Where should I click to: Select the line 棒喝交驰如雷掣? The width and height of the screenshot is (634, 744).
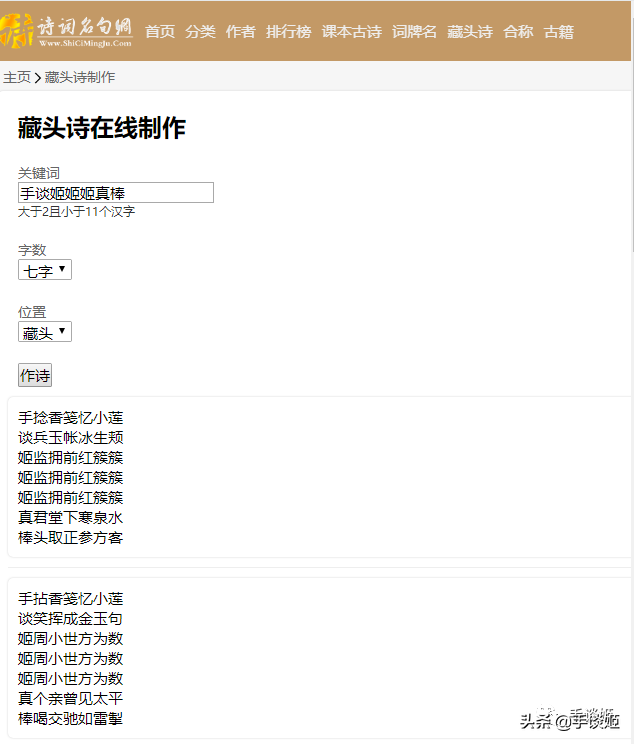(71, 718)
